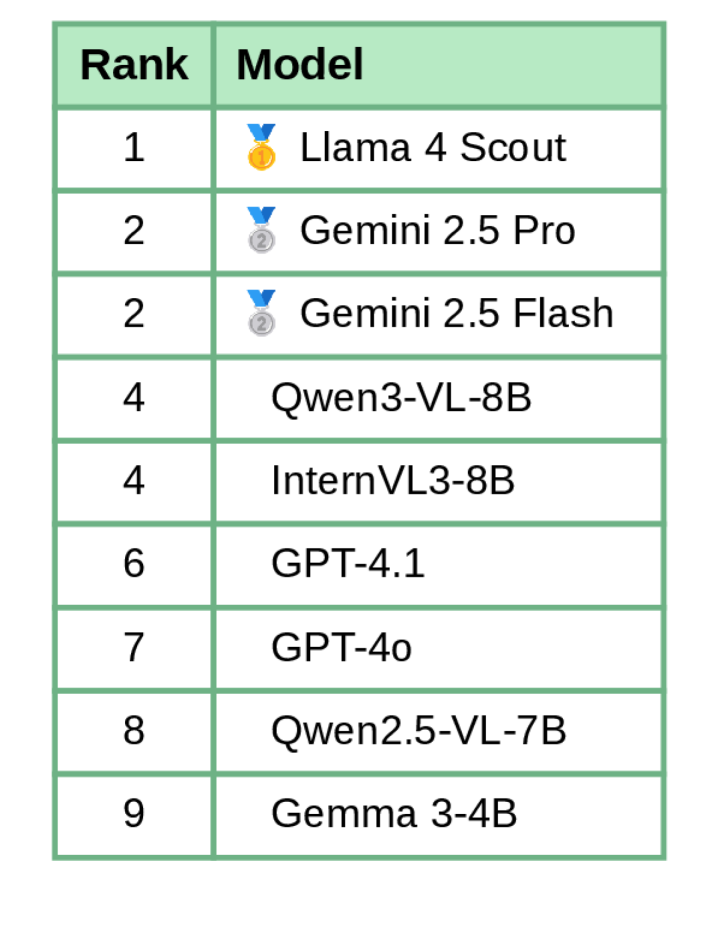
Task: Choose the GPT-4o model row
Action: click(x=341, y=648)
